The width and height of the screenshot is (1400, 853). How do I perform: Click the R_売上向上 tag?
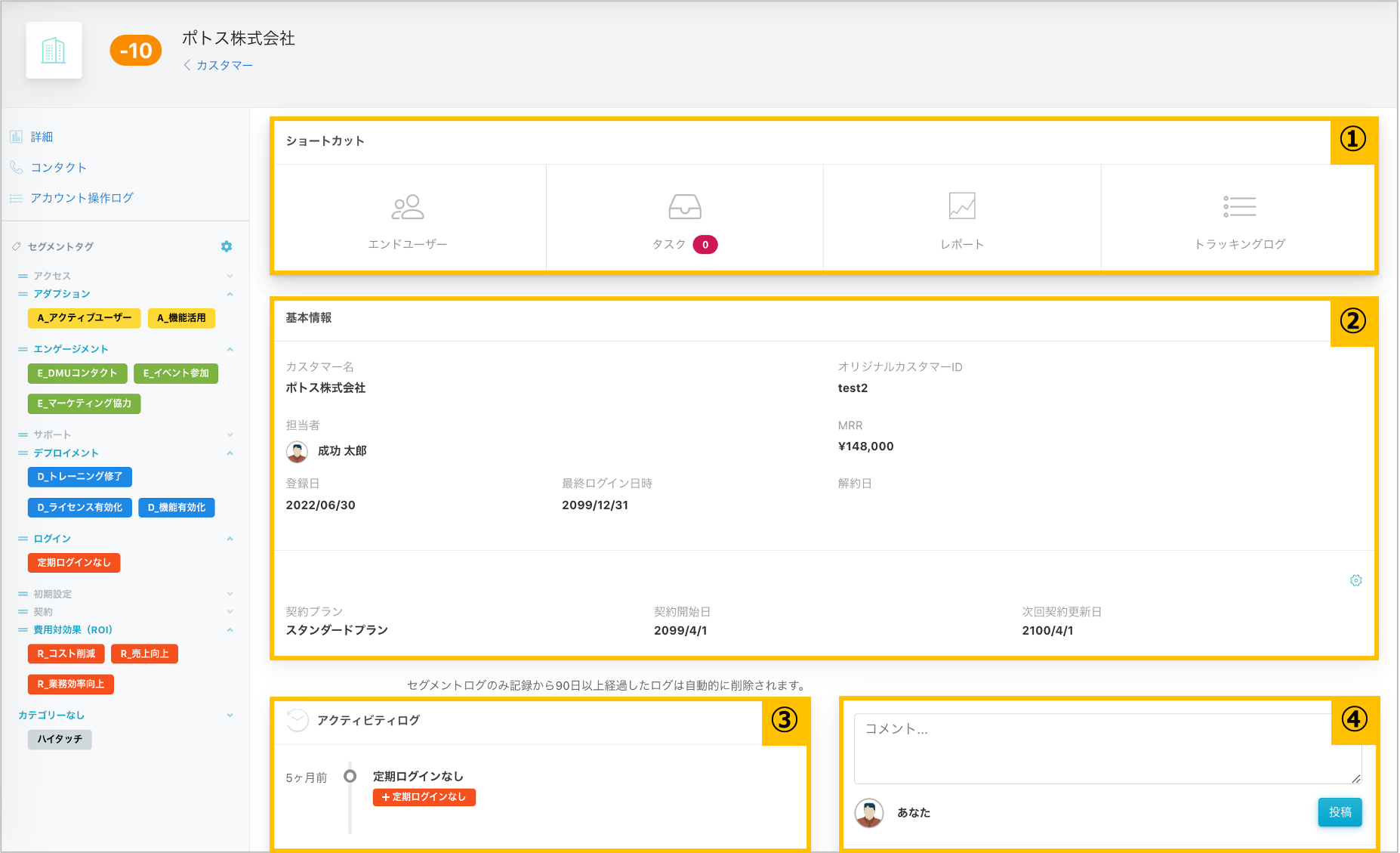click(x=144, y=654)
